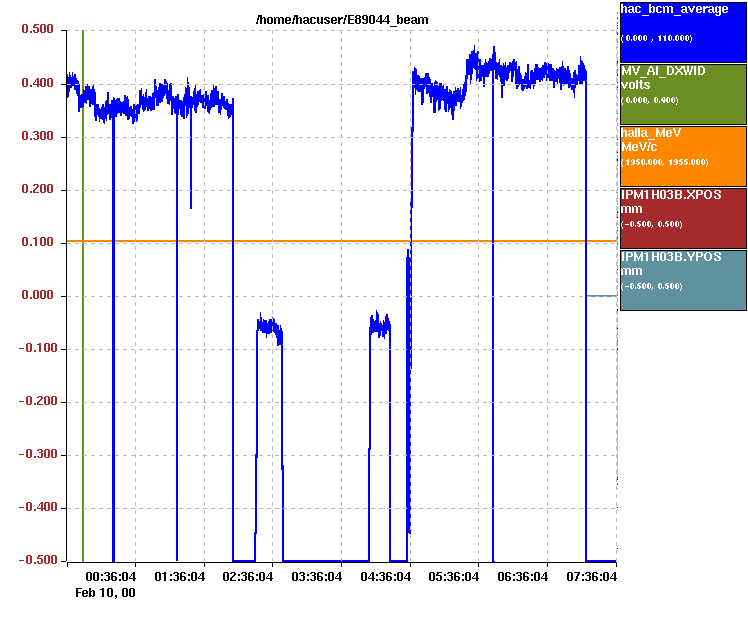Click the 0.500 value on the y-axis

[37, 30]
